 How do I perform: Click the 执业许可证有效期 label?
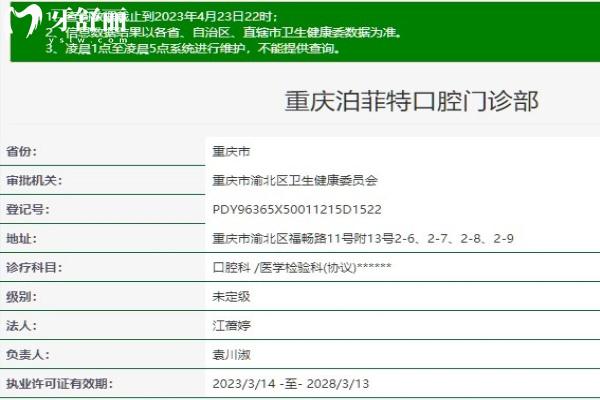coord(59,384)
